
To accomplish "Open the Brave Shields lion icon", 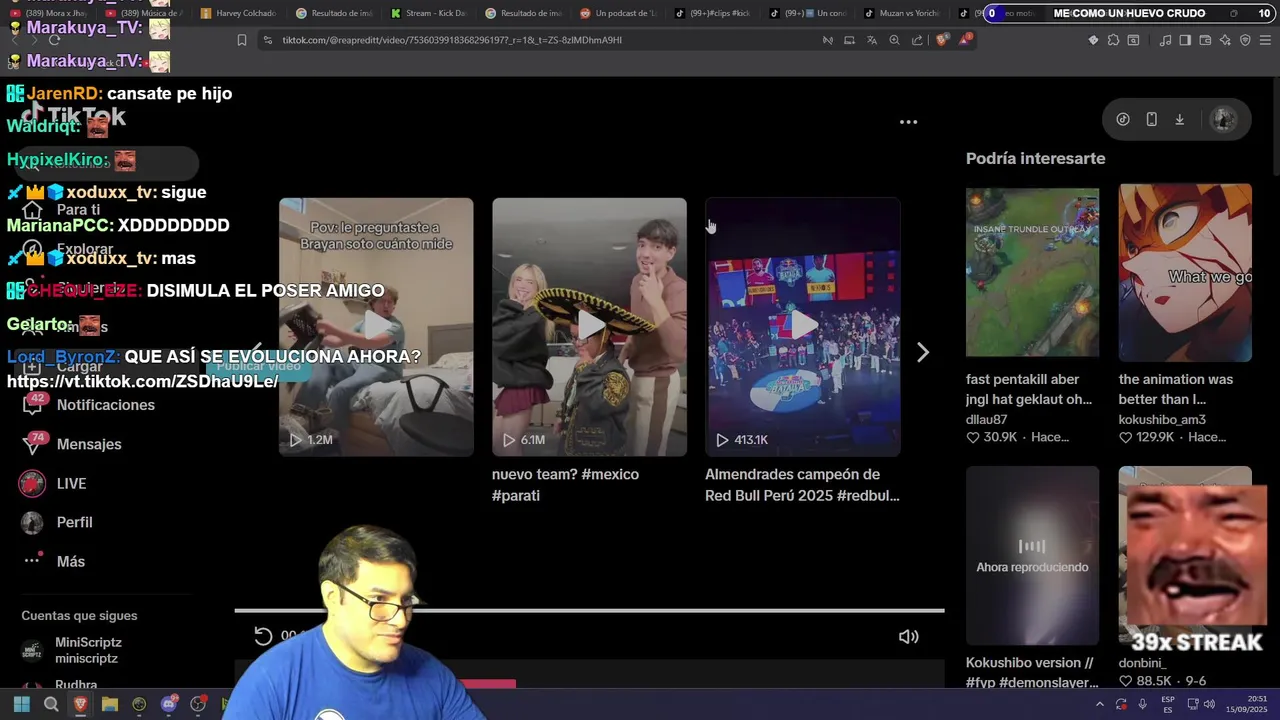I will 942,40.
